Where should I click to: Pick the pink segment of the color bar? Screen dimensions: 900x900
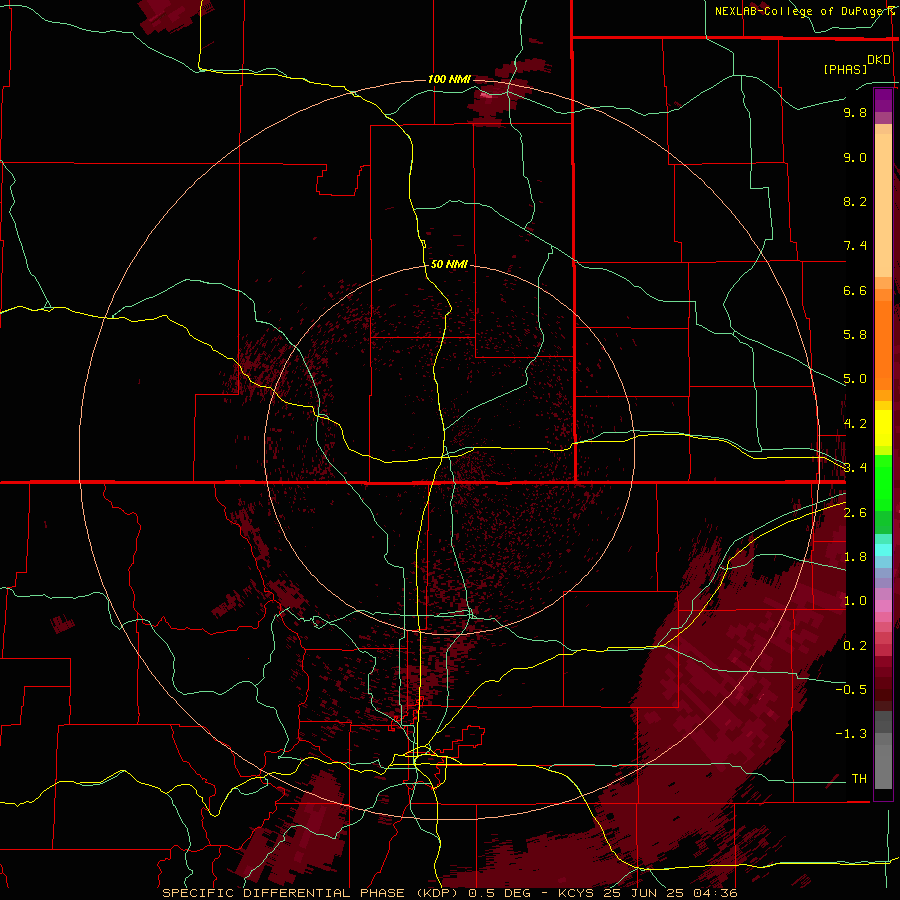point(883,606)
